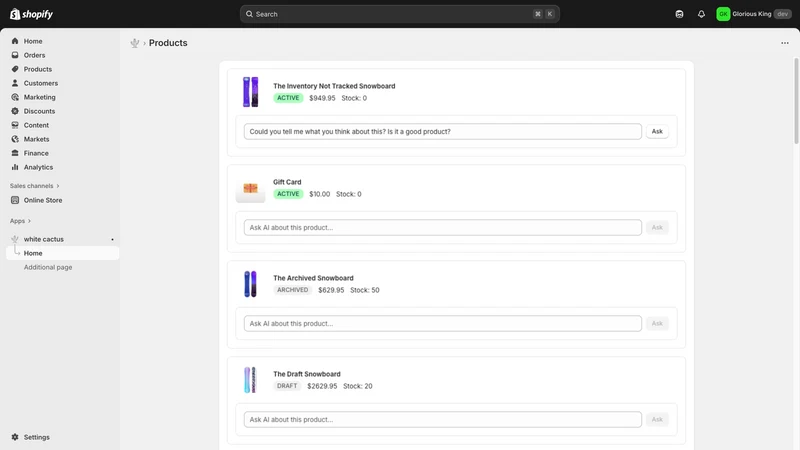Go to the Additional page item

(48, 267)
